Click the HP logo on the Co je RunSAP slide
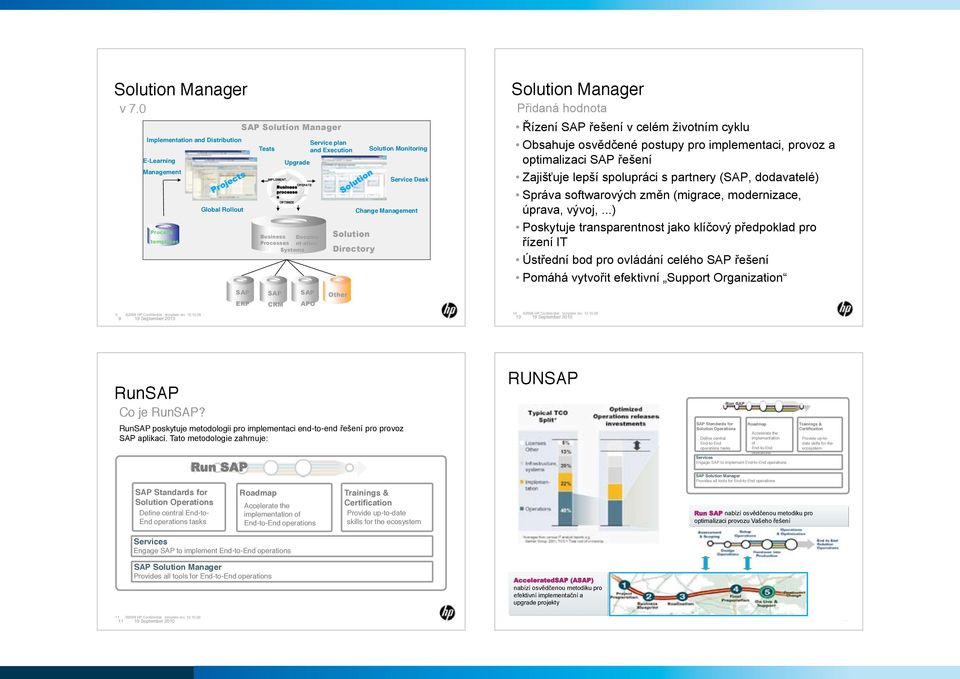 448,612
